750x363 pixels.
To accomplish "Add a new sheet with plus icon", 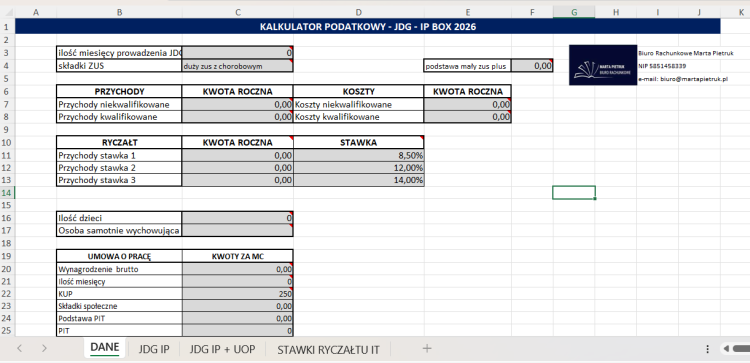I will (427, 349).
